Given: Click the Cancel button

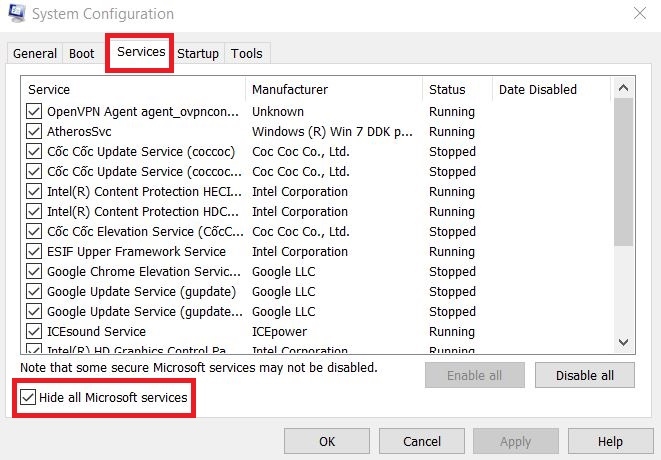Looking at the screenshot, I should [x=422, y=441].
